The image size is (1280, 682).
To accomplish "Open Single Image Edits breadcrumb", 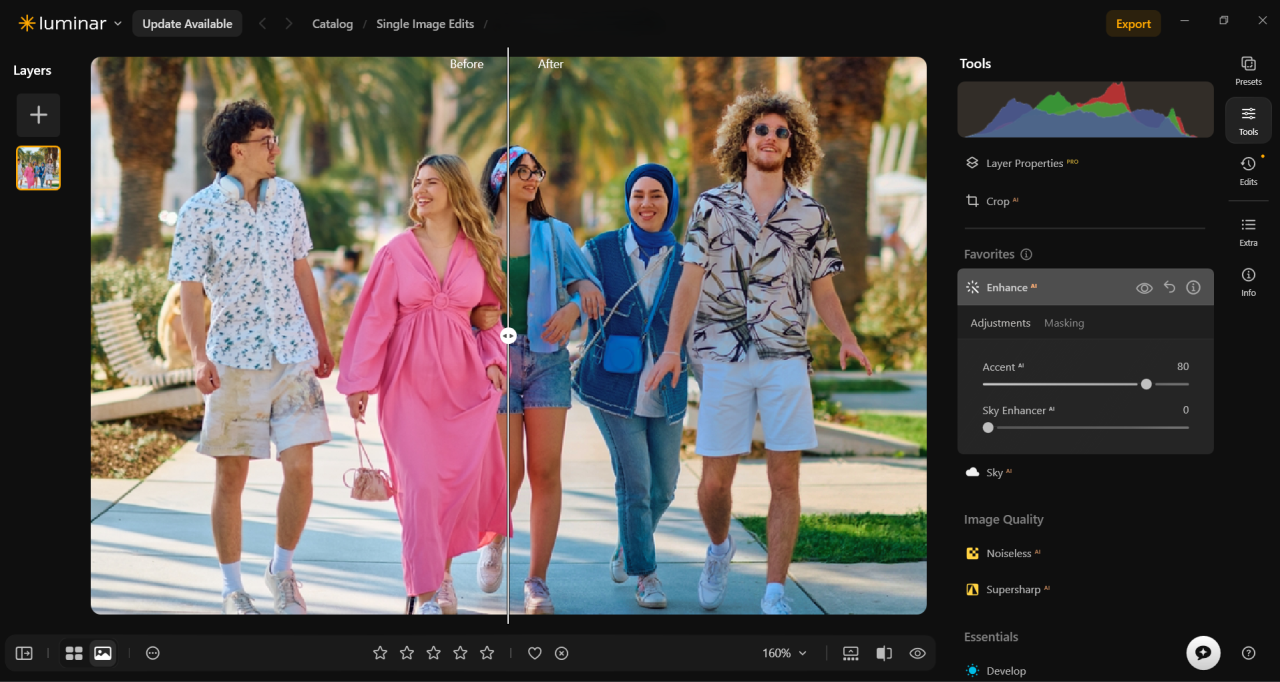I will [425, 24].
